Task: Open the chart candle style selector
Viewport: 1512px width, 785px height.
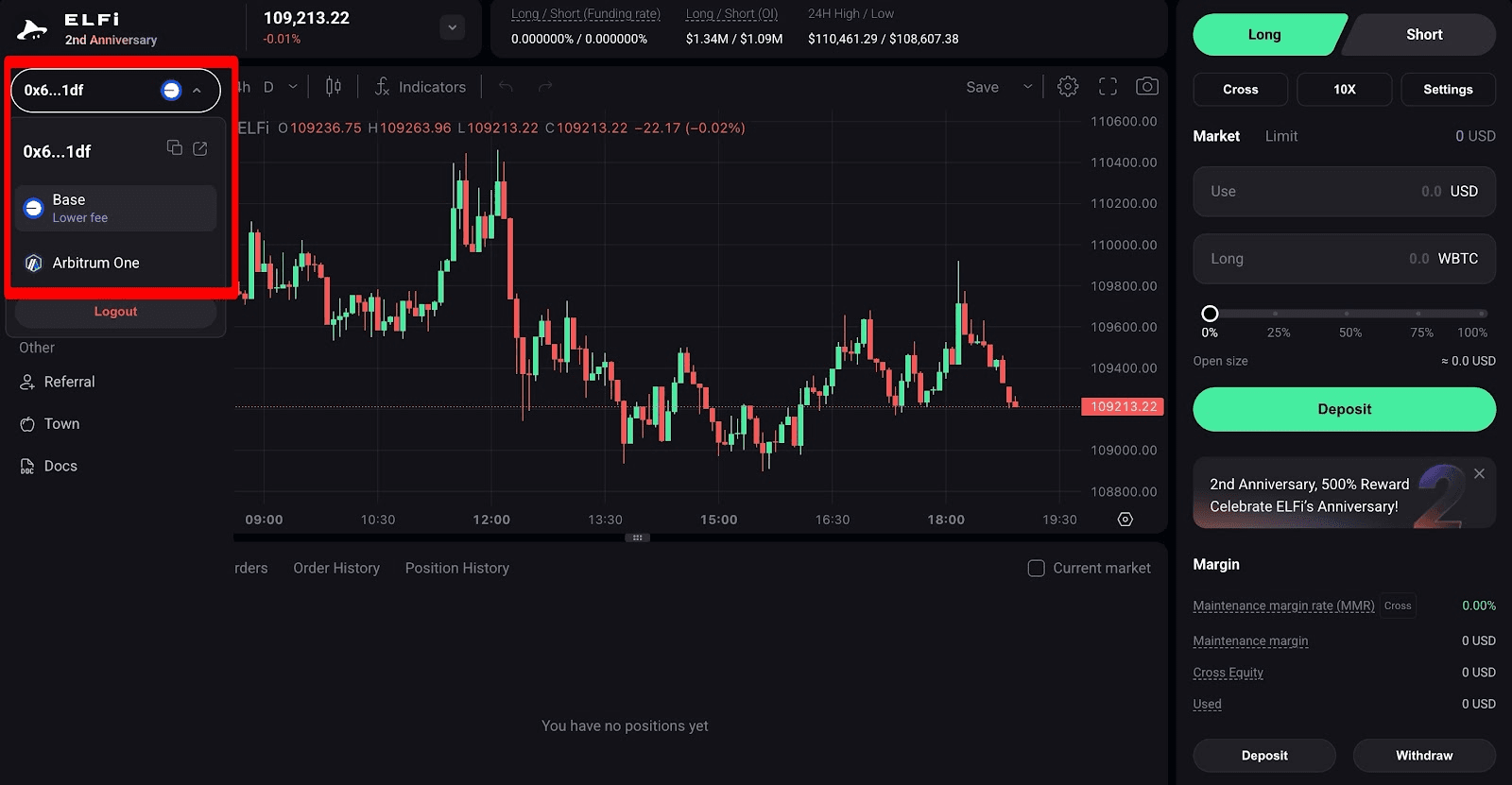Action: click(x=334, y=87)
